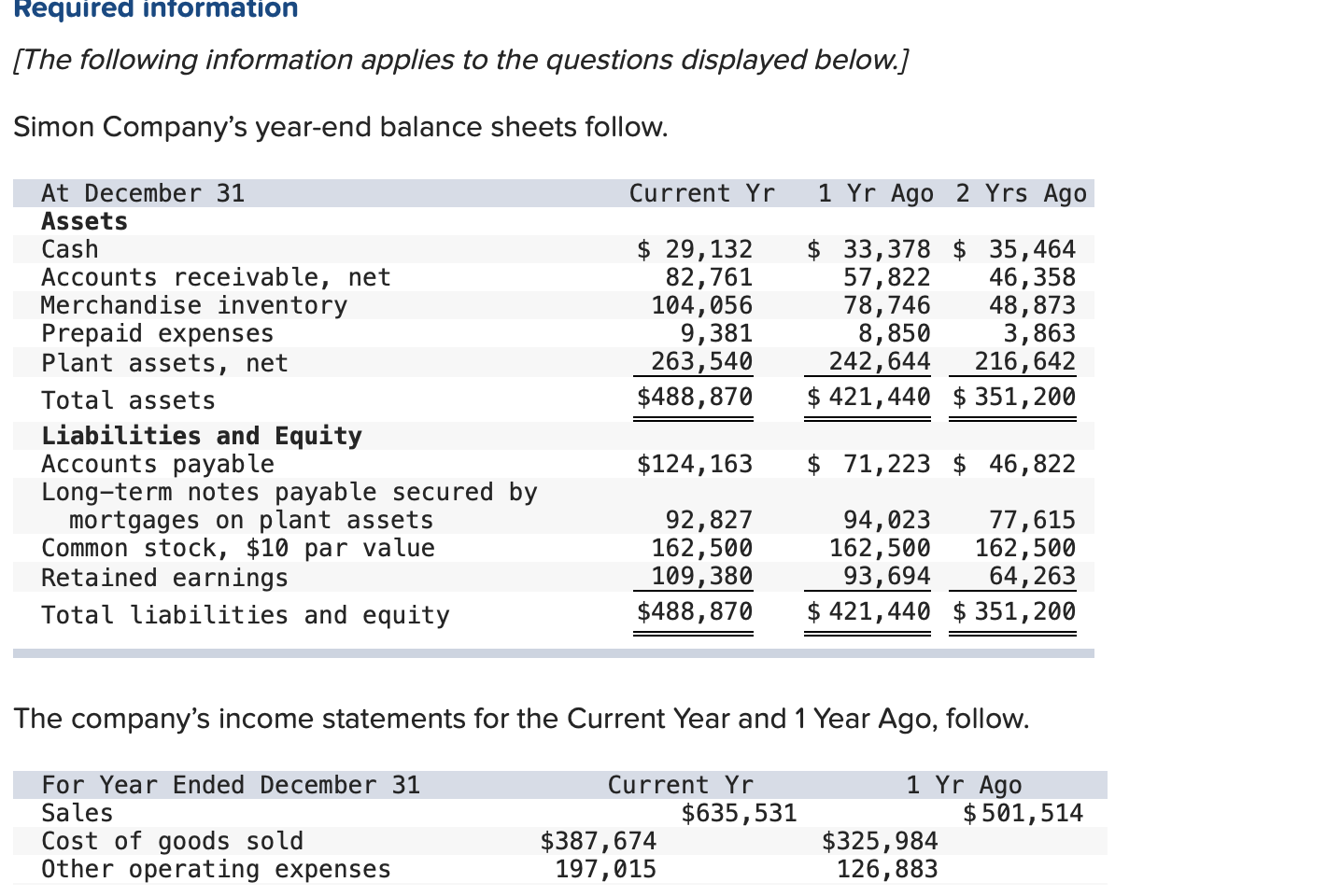Select sales value $501,514
This screenshot has height=896, width=1341.
(1023, 813)
